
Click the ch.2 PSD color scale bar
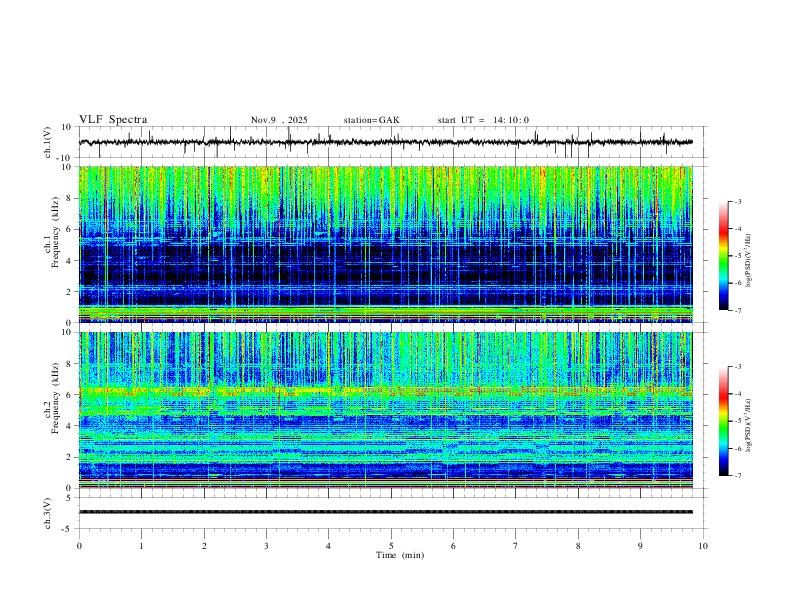tap(724, 421)
